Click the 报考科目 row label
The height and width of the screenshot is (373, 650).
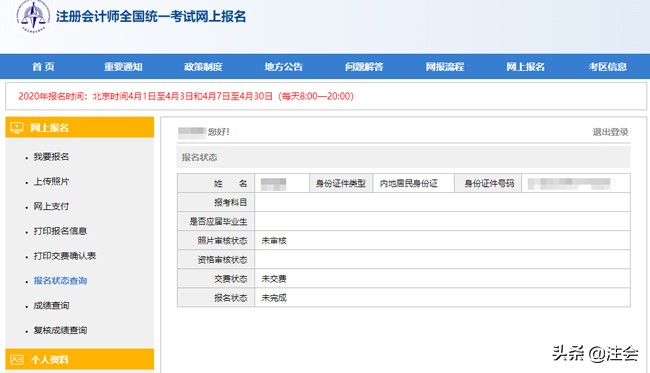[230, 202]
